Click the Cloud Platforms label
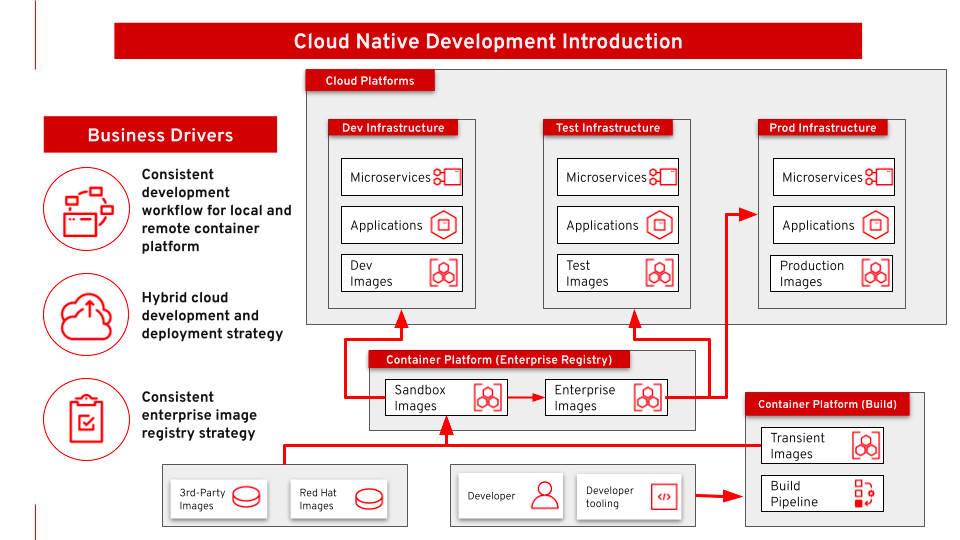The width and height of the screenshot is (960, 540). [x=370, y=81]
